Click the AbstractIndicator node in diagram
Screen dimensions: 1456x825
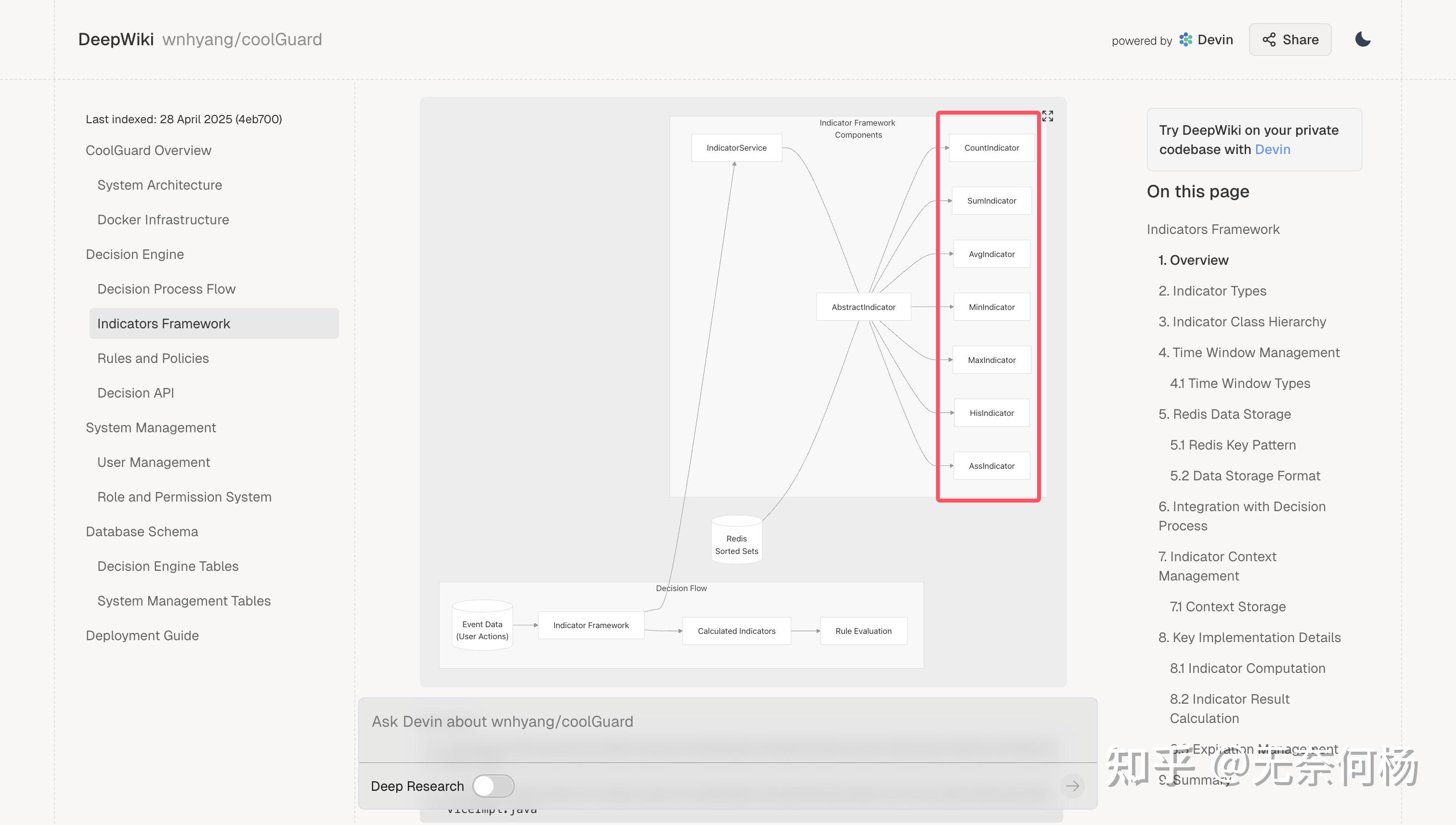(863, 307)
